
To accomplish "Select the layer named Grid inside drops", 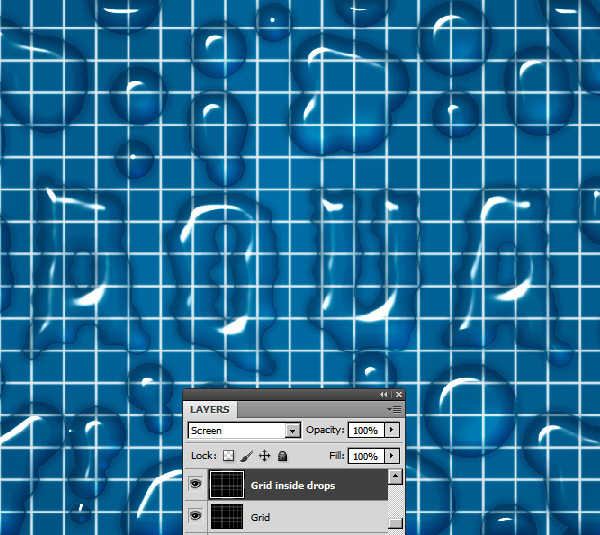I will pos(292,486).
